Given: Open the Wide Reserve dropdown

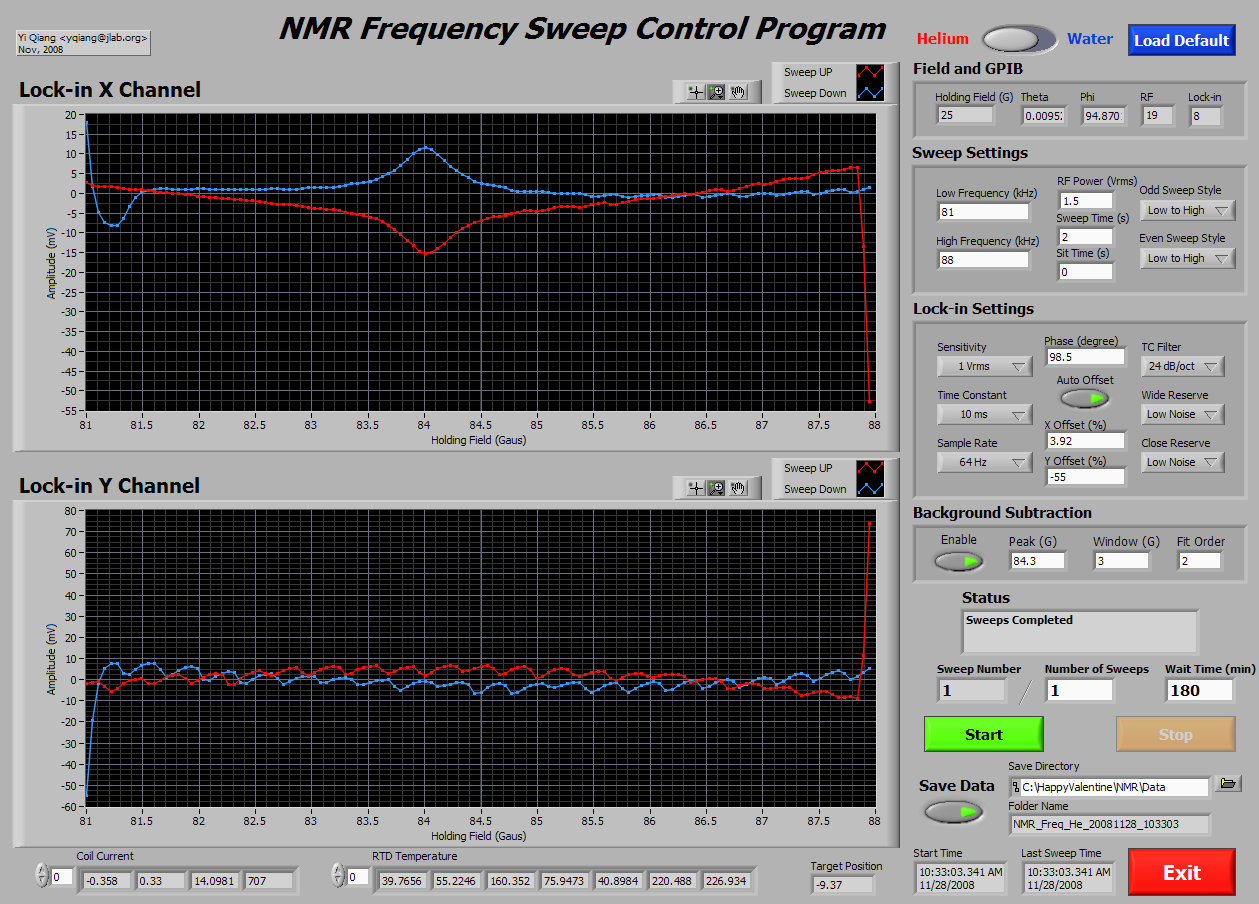Looking at the screenshot, I should (x=1184, y=414).
